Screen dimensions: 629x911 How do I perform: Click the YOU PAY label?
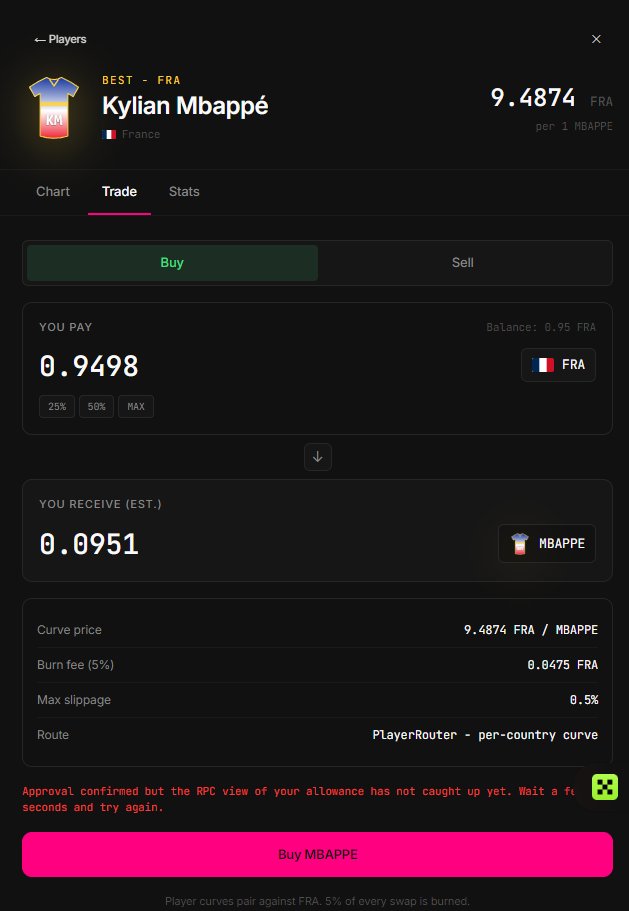[66, 327]
